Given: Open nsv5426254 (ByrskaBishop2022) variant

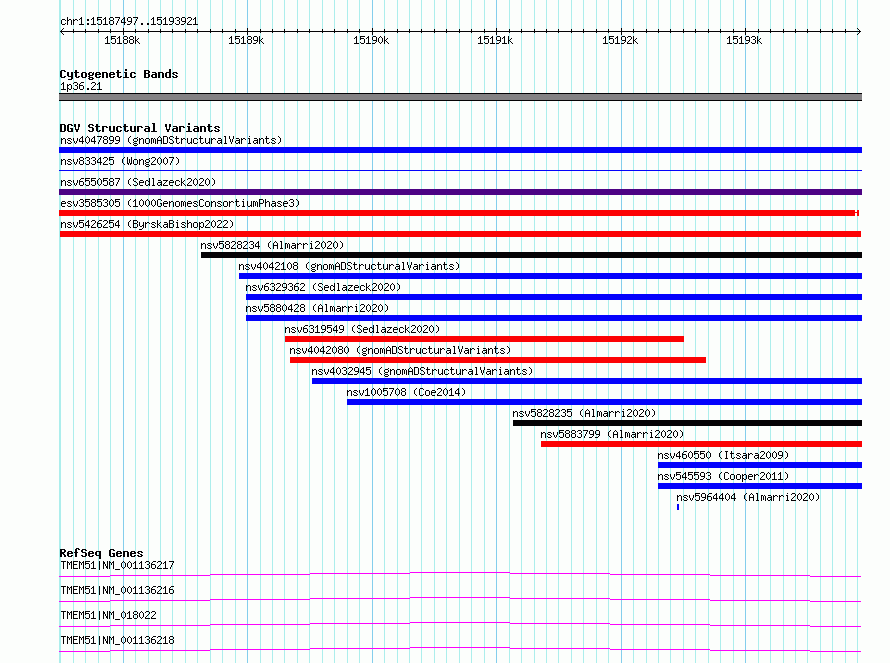Looking at the screenshot, I should [147, 224].
